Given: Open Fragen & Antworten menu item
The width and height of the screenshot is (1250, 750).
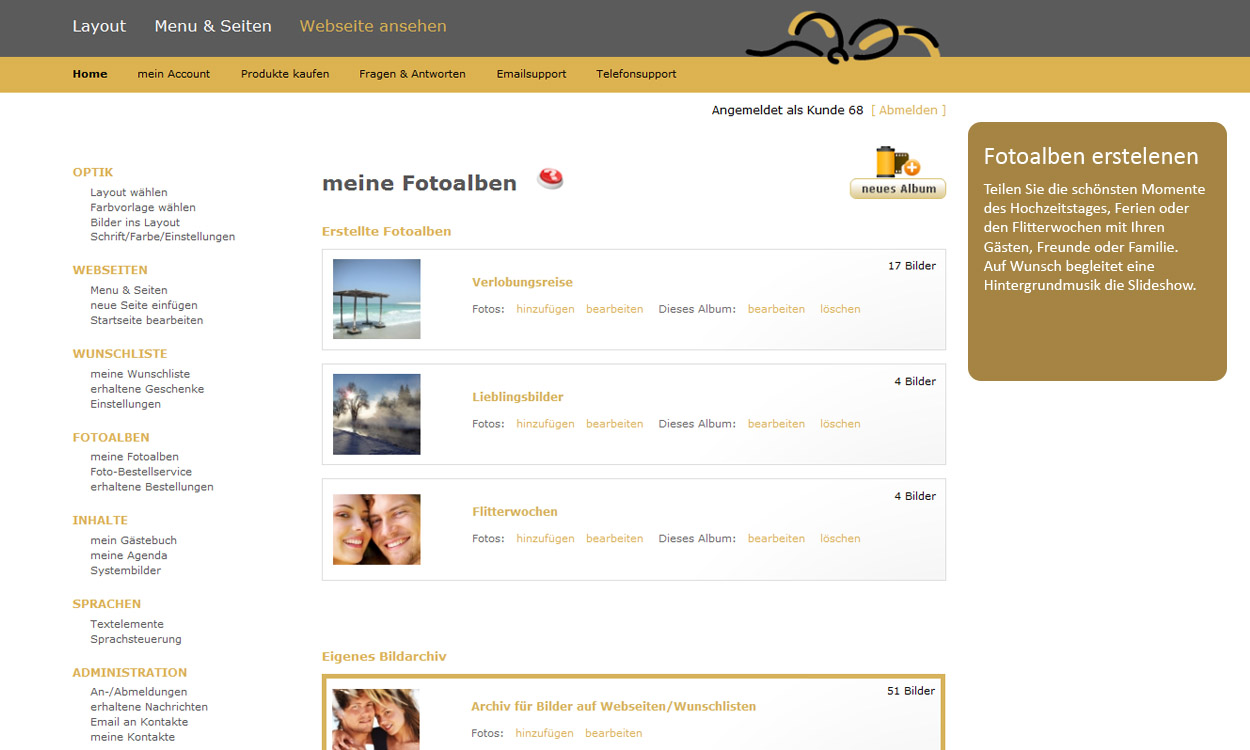Looking at the screenshot, I should [x=412, y=74].
